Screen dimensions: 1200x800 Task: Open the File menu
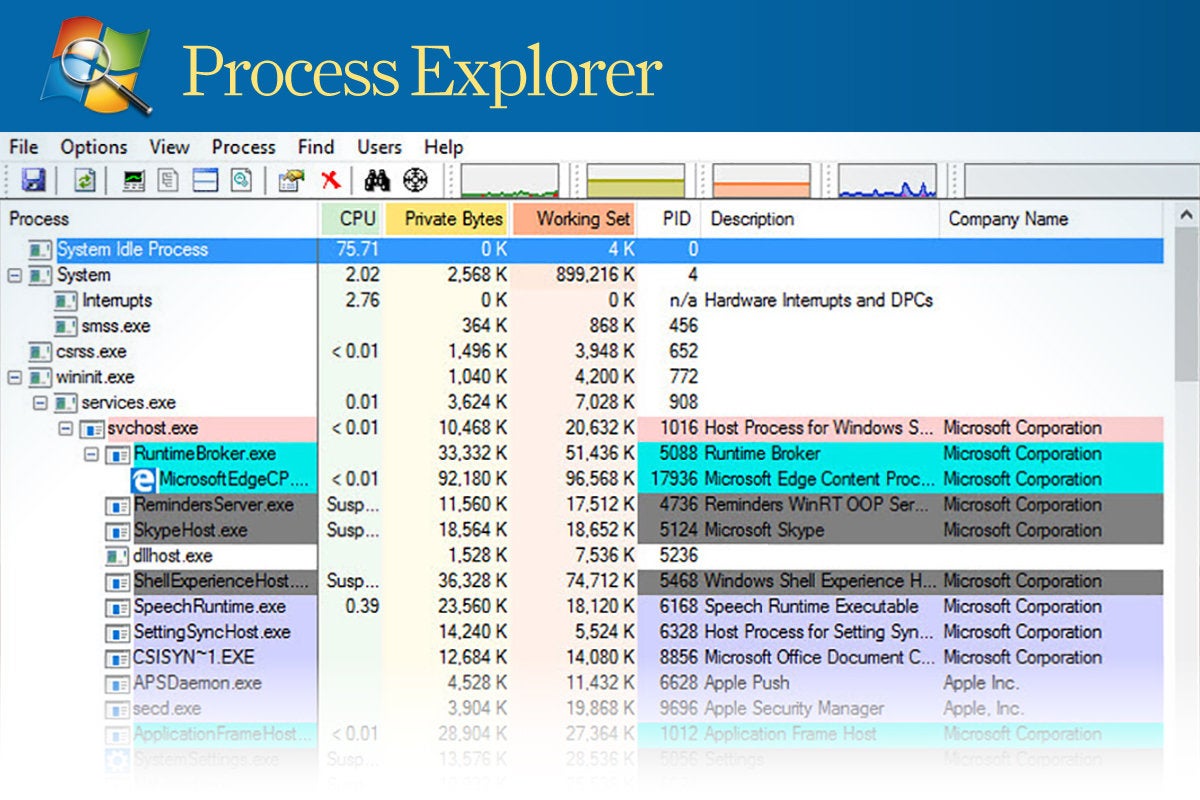coord(23,147)
